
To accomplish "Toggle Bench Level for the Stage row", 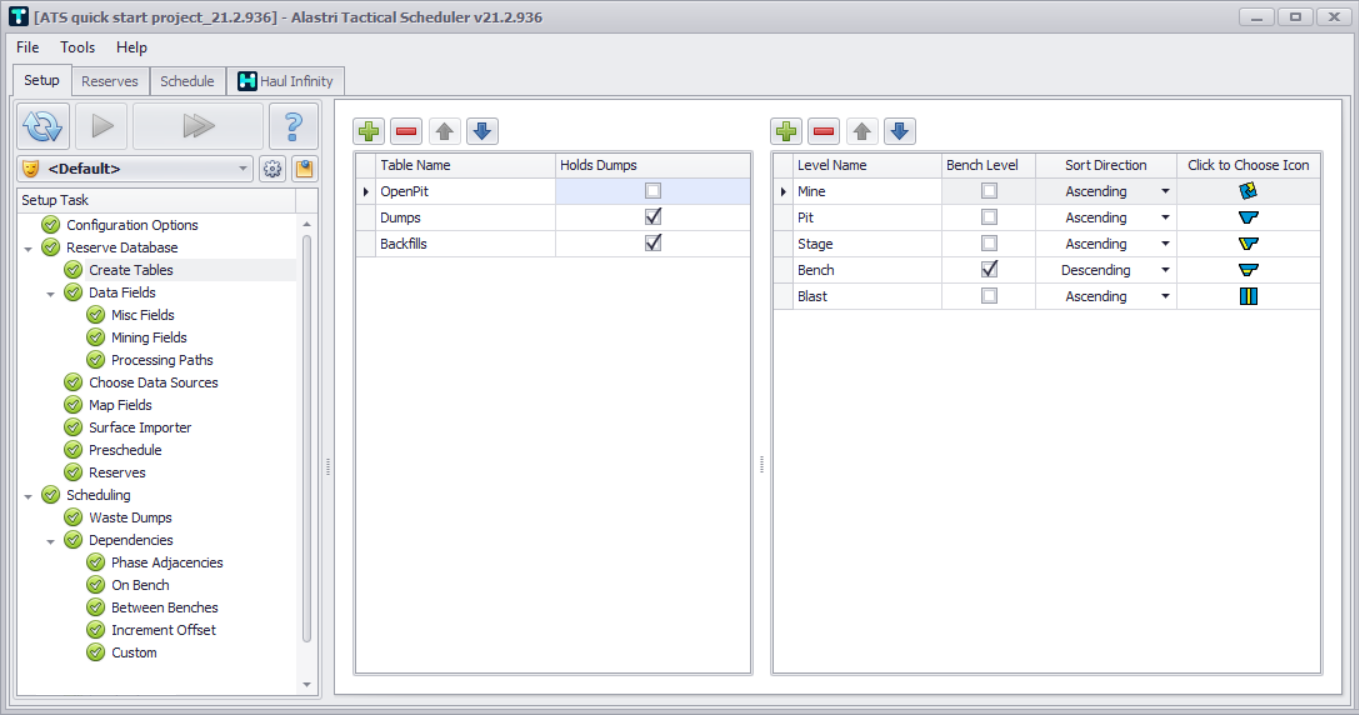I will tap(987, 243).
